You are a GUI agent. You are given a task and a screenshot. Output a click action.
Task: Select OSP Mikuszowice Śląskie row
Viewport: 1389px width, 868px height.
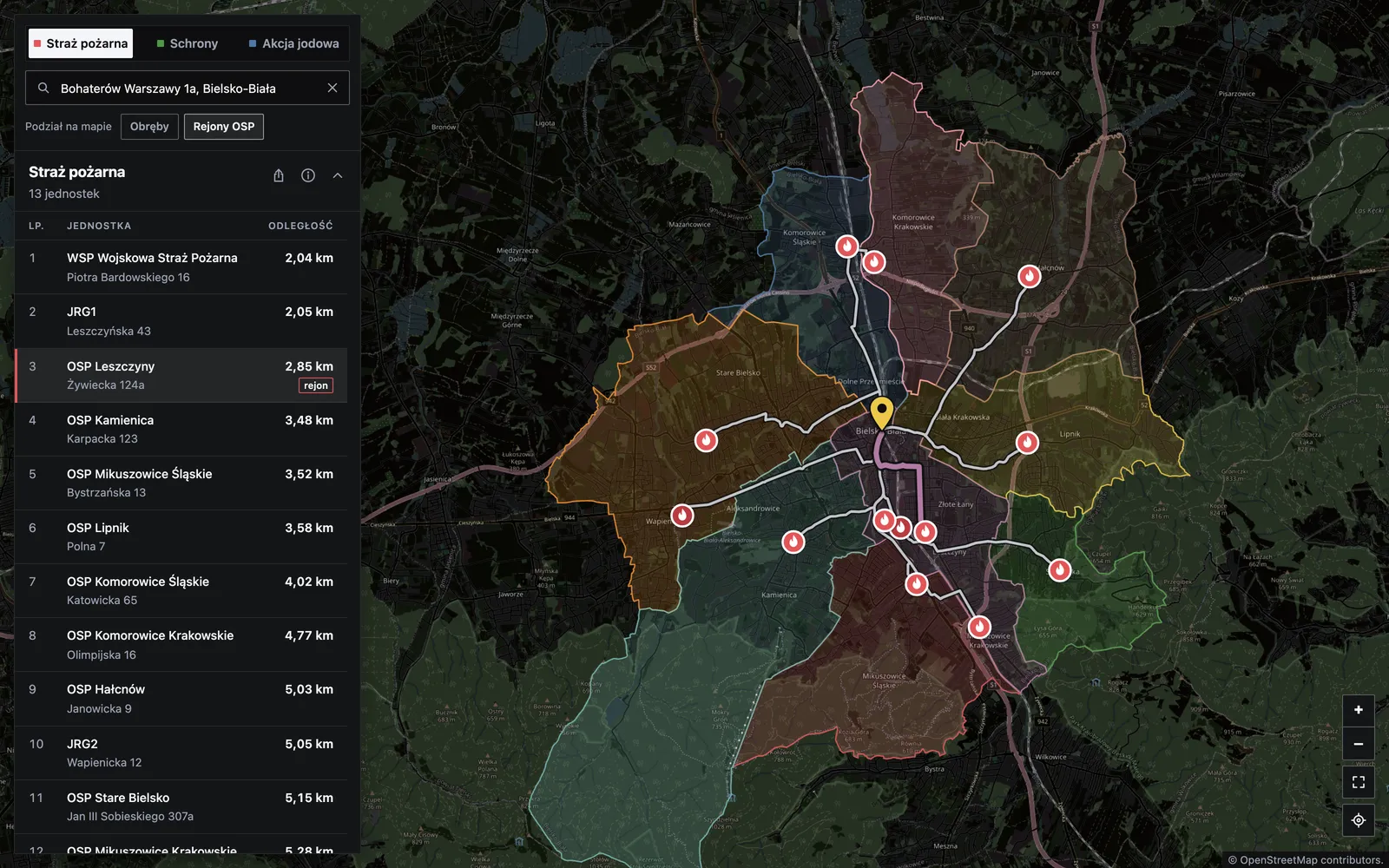181,483
